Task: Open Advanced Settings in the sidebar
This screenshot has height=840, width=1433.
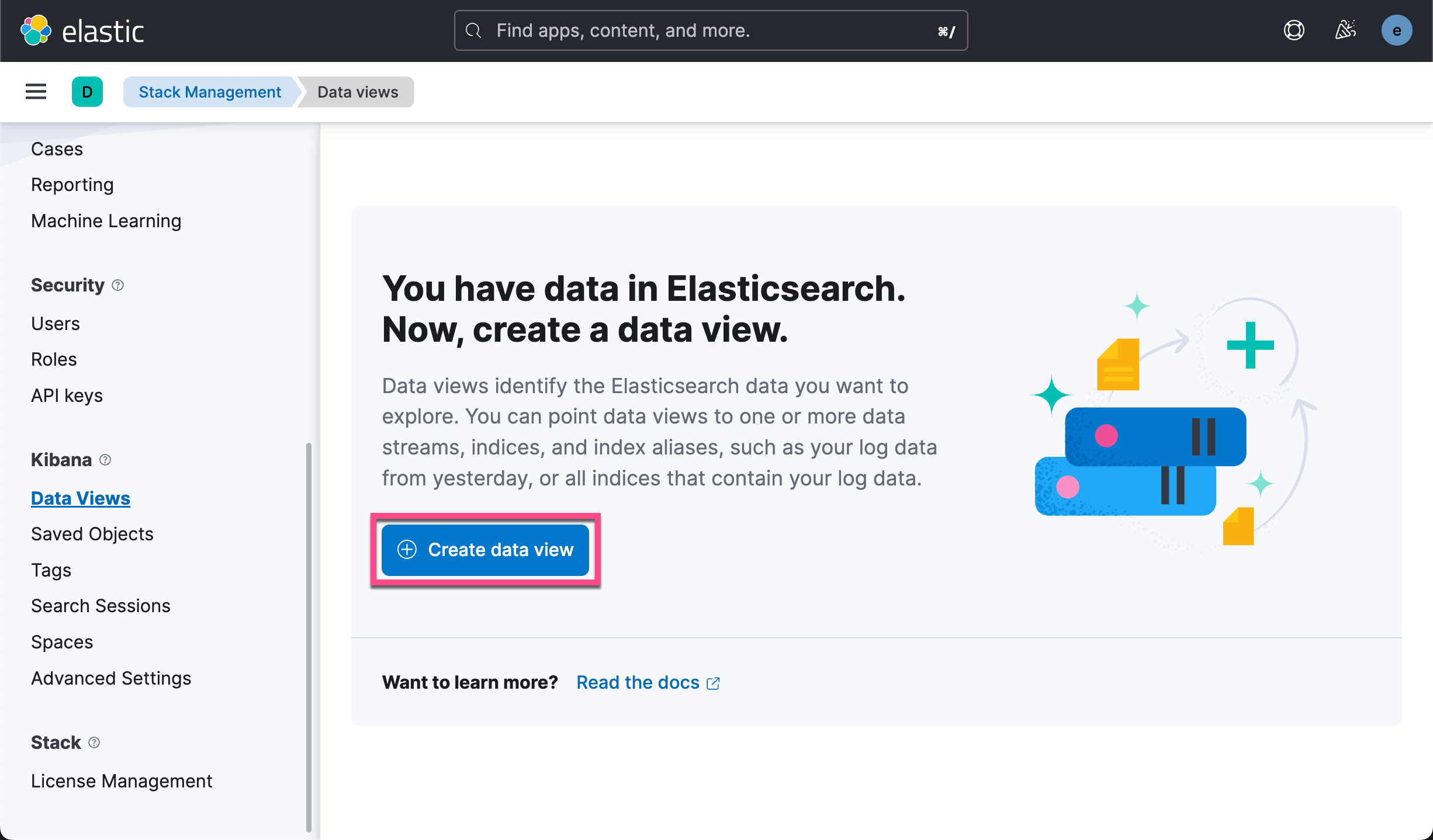Action: coord(111,678)
